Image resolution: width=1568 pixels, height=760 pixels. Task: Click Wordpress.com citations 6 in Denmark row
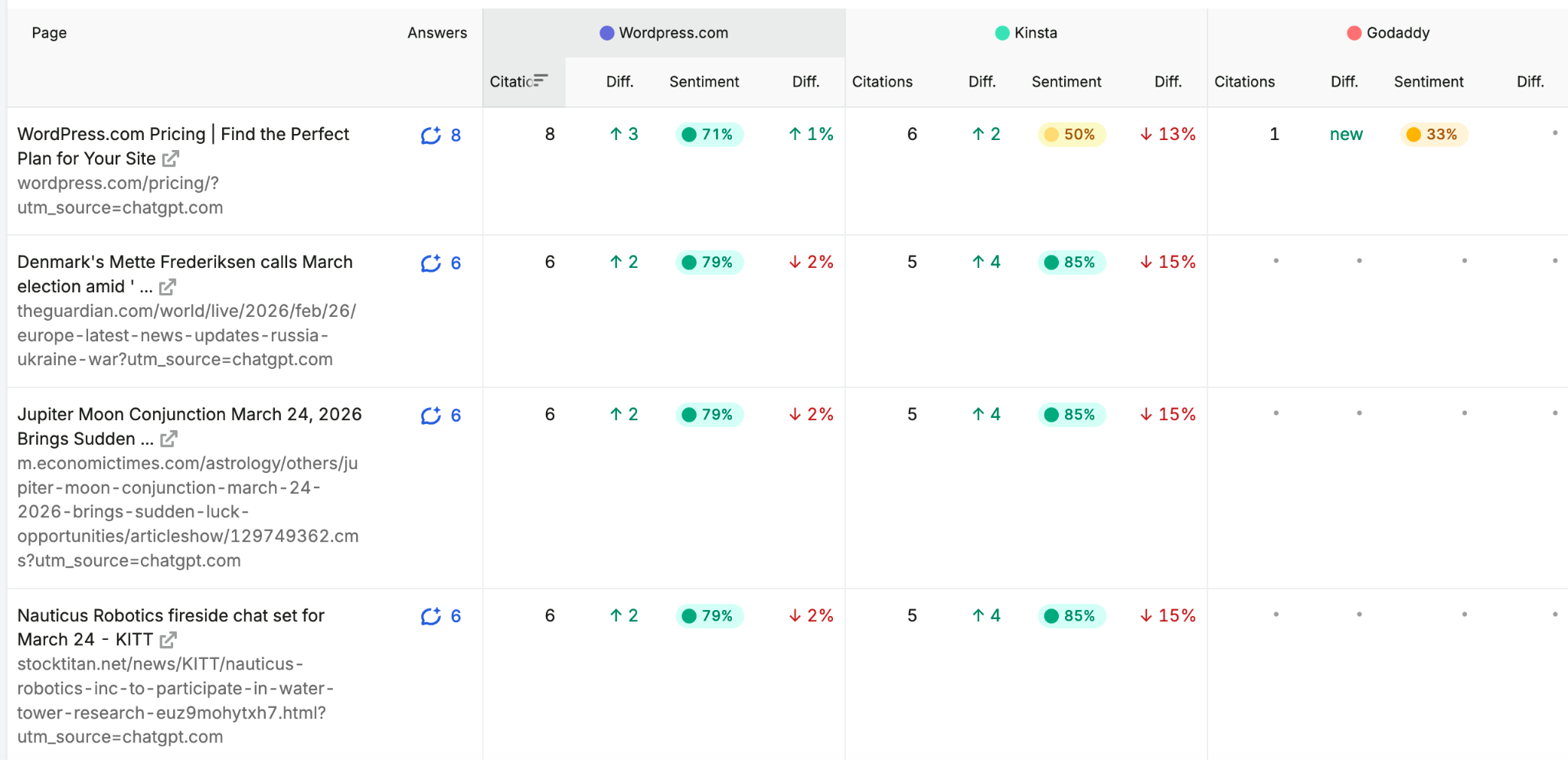pyautogui.click(x=550, y=263)
